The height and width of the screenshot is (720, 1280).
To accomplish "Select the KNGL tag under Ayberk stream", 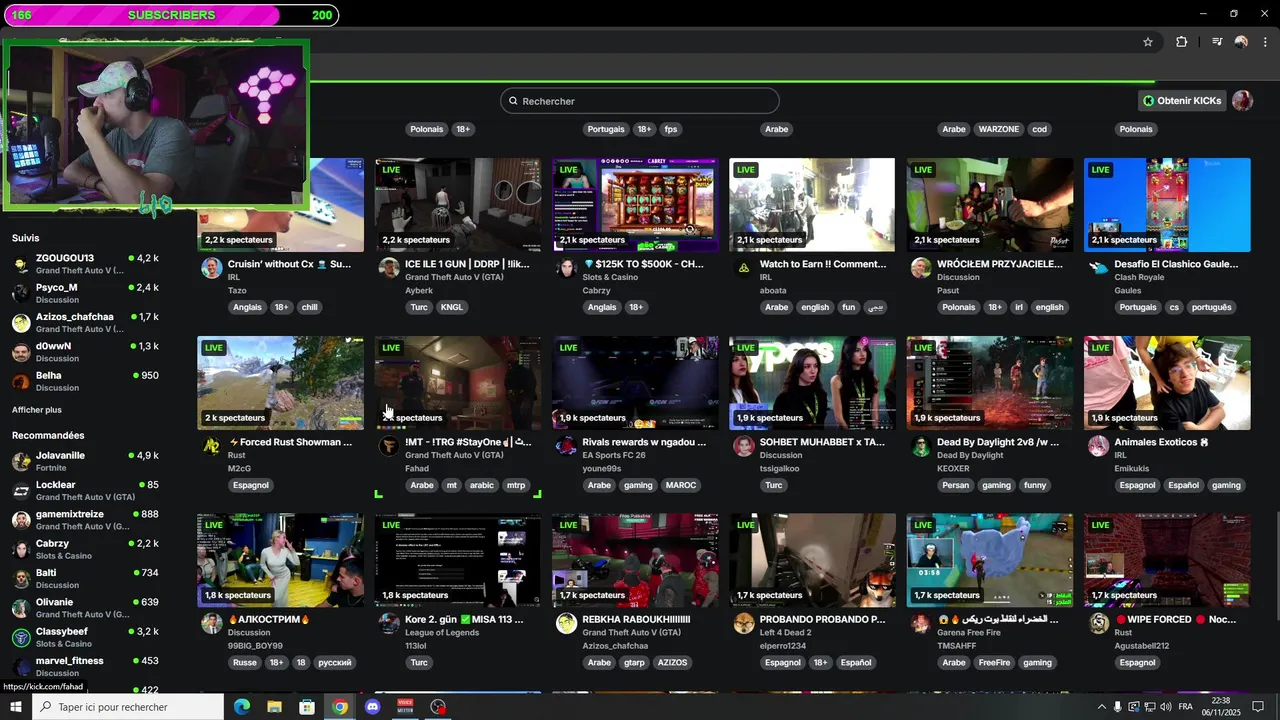I will [x=452, y=307].
